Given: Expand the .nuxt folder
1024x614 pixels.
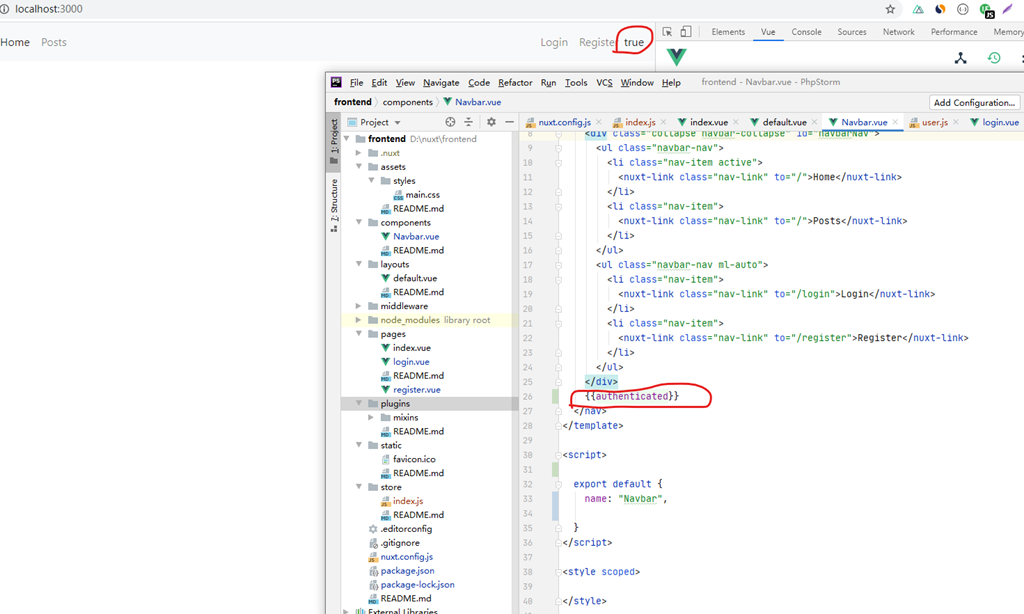Looking at the screenshot, I should point(359,153).
